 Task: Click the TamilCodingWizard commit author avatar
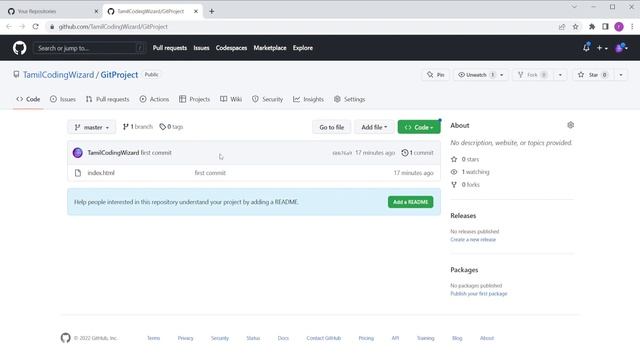(78, 153)
